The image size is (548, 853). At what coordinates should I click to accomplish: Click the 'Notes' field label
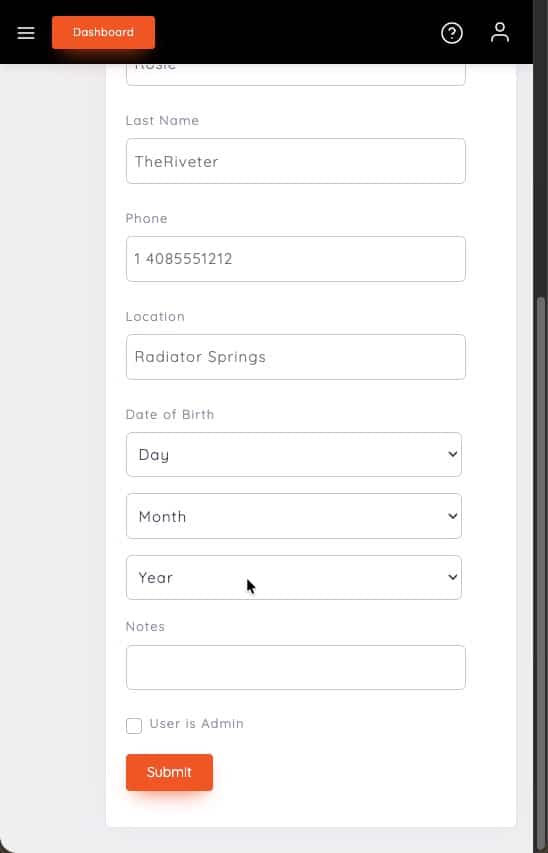coord(145,627)
